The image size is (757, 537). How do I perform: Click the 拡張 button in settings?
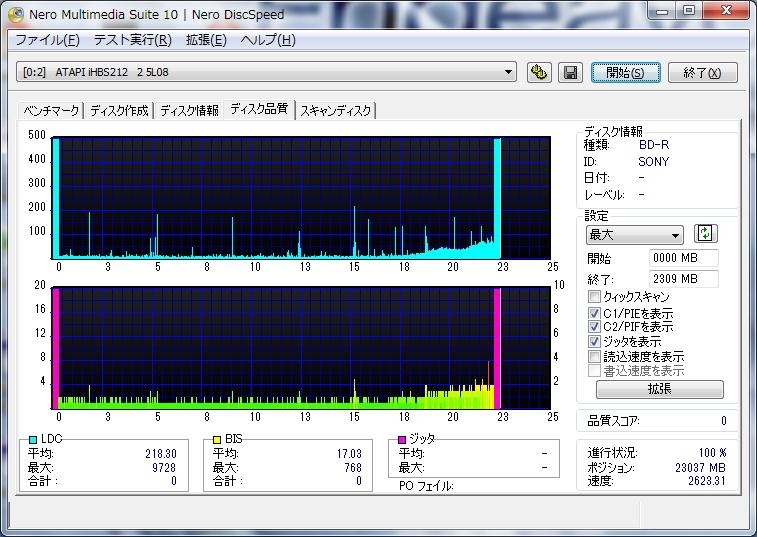(x=659, y=389)
